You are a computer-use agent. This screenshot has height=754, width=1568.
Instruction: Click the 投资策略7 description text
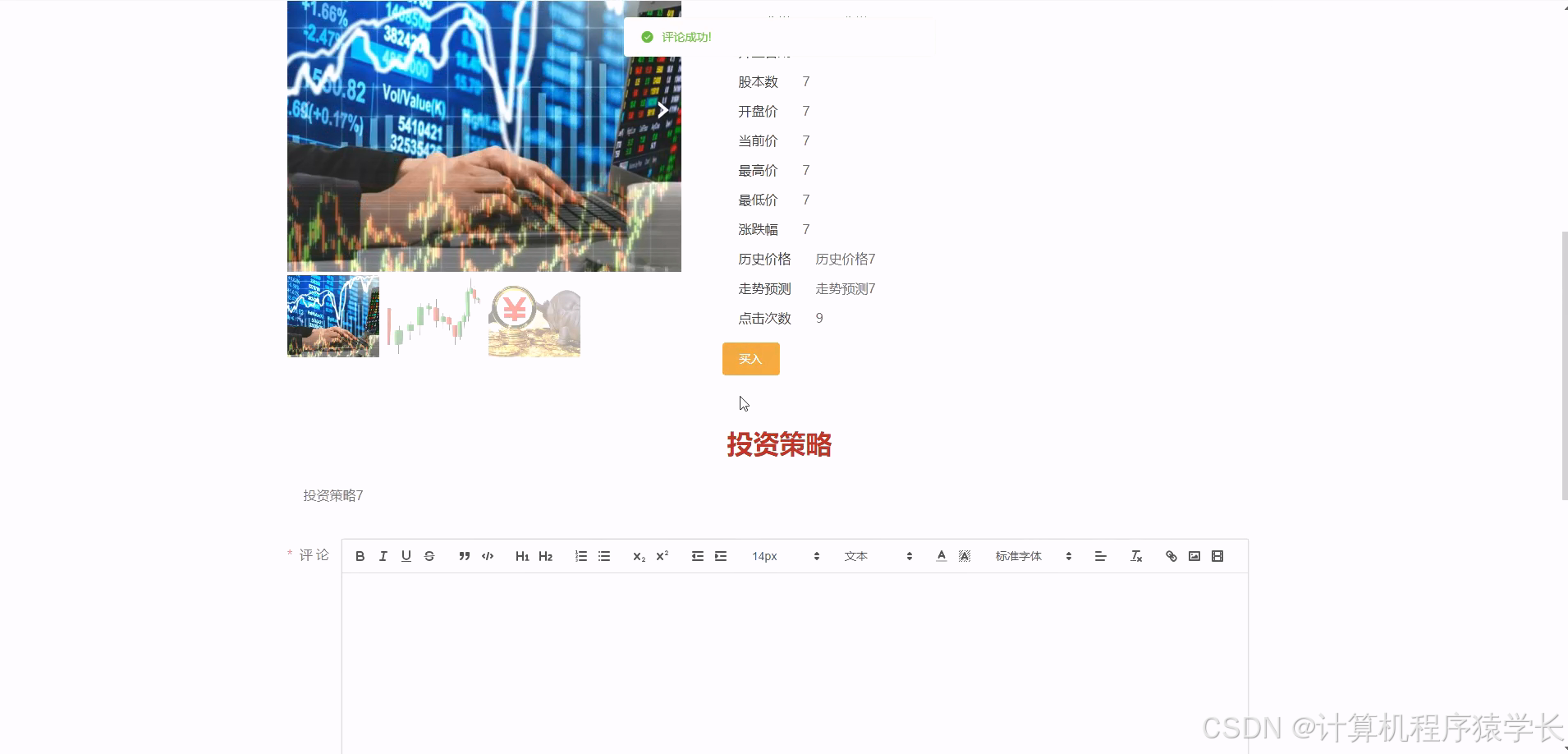(333, 495)
